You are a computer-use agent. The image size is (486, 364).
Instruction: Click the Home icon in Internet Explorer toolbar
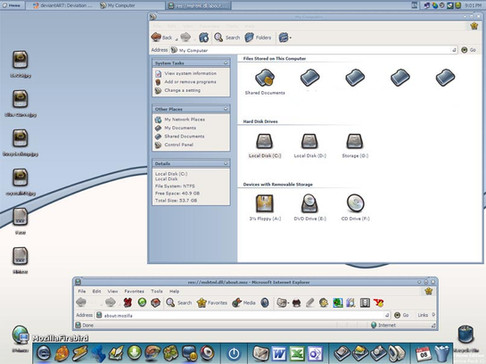click(156, 303)
